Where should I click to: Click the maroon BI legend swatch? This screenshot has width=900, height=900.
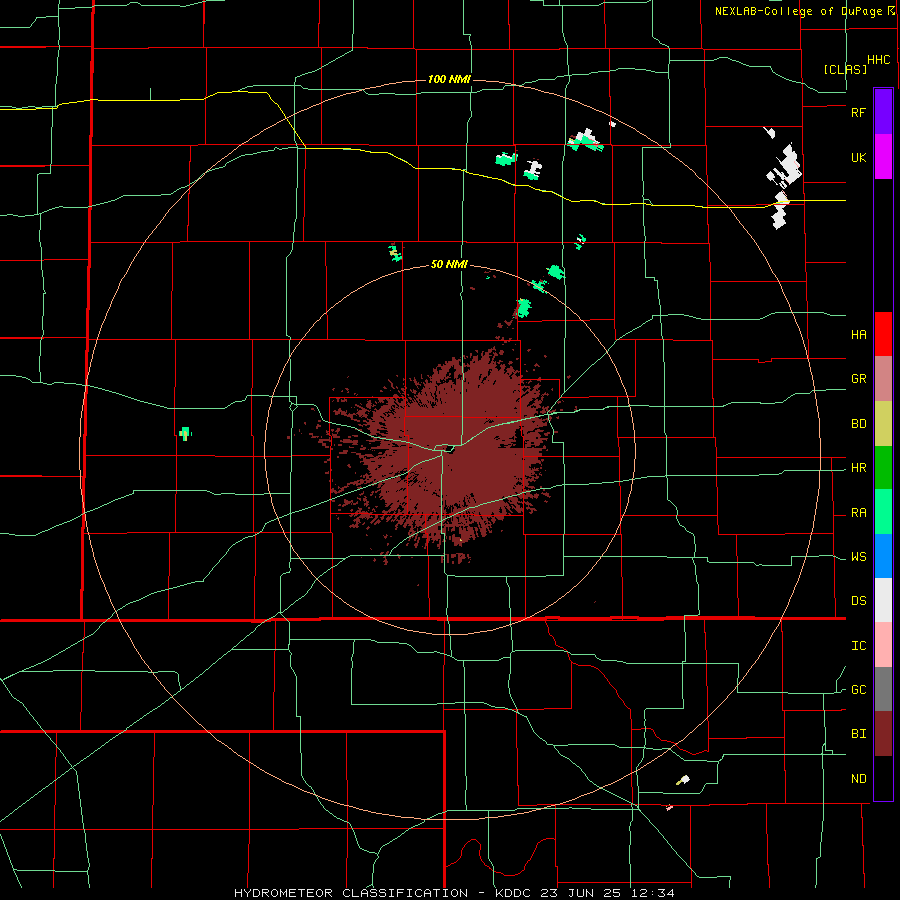tap(883, 734)
